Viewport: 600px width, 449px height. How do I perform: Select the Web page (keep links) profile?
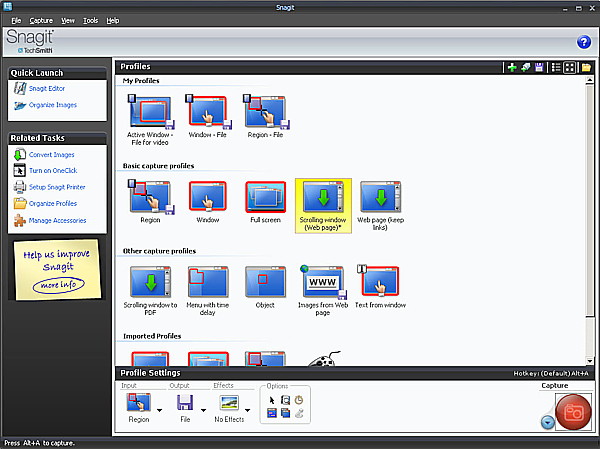[380, 206]
